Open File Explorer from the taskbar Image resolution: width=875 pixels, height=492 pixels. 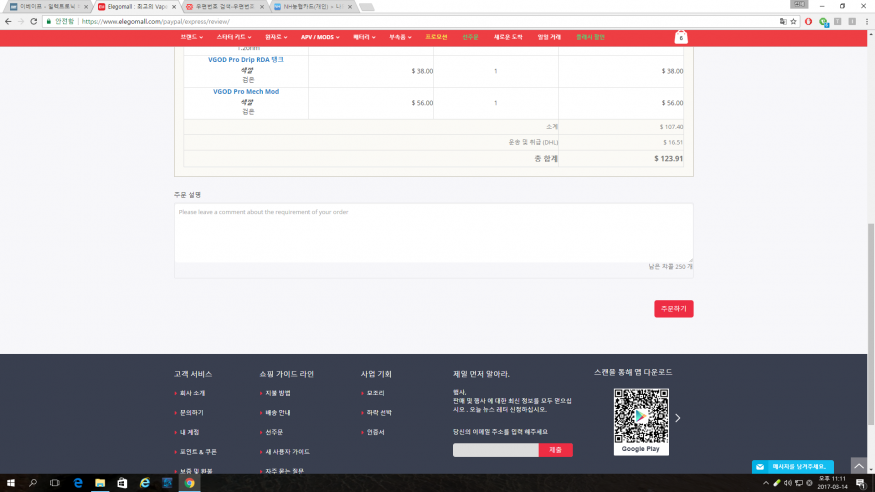click(x=100, y=483)
